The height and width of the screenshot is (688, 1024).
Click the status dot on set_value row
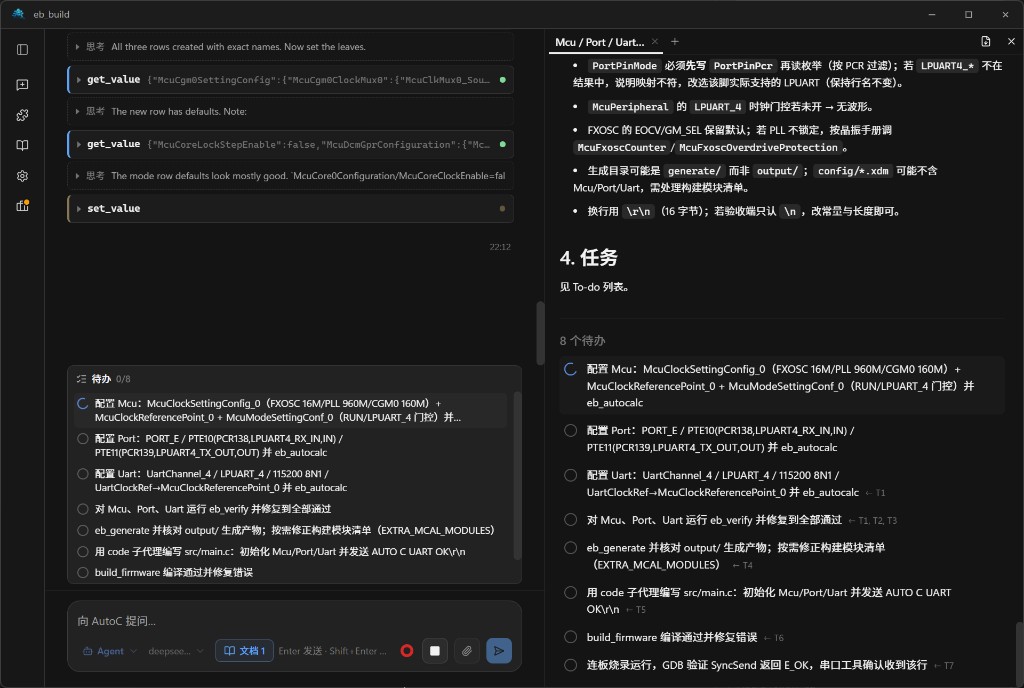pyautogui.click(x=502, y=209)
